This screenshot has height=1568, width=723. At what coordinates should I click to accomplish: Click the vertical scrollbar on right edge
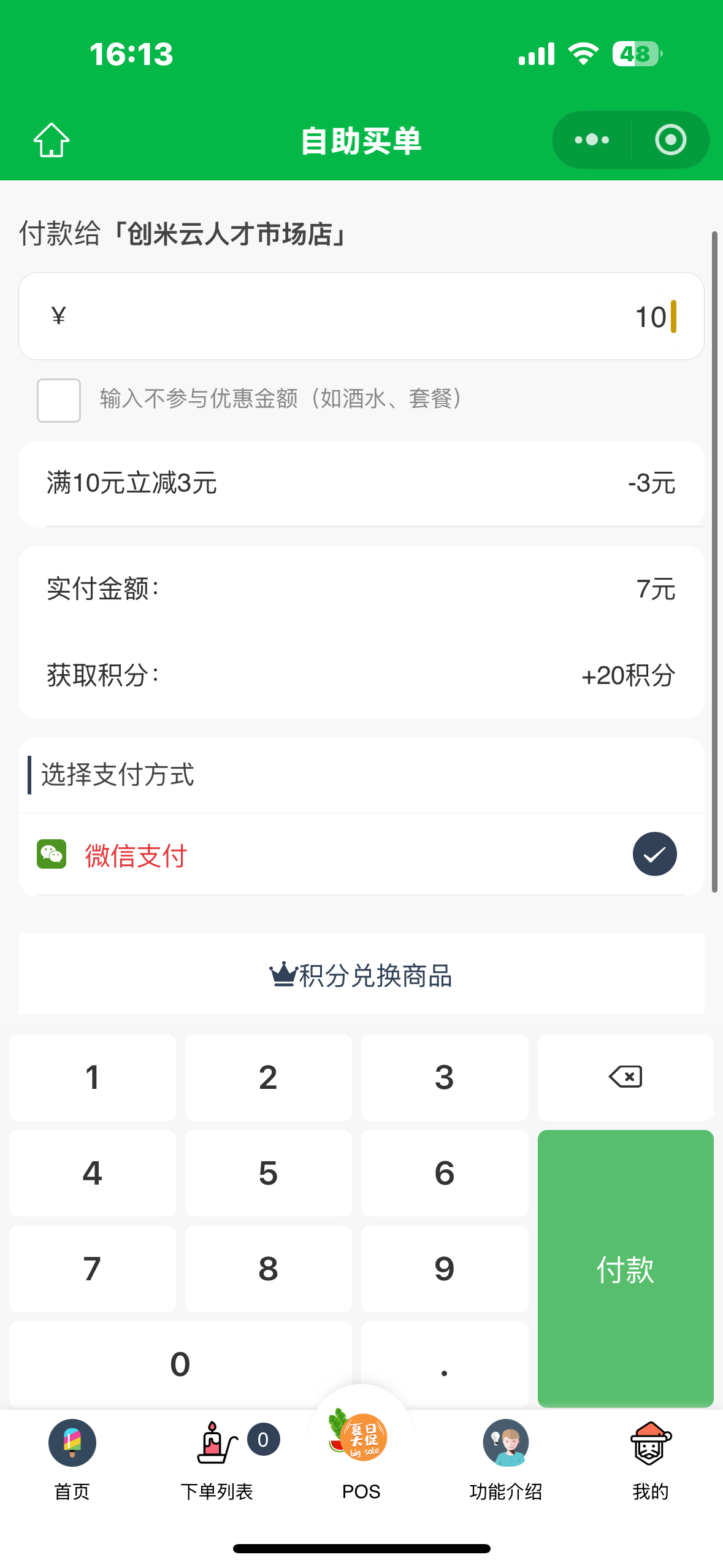(x=714, y=561)
